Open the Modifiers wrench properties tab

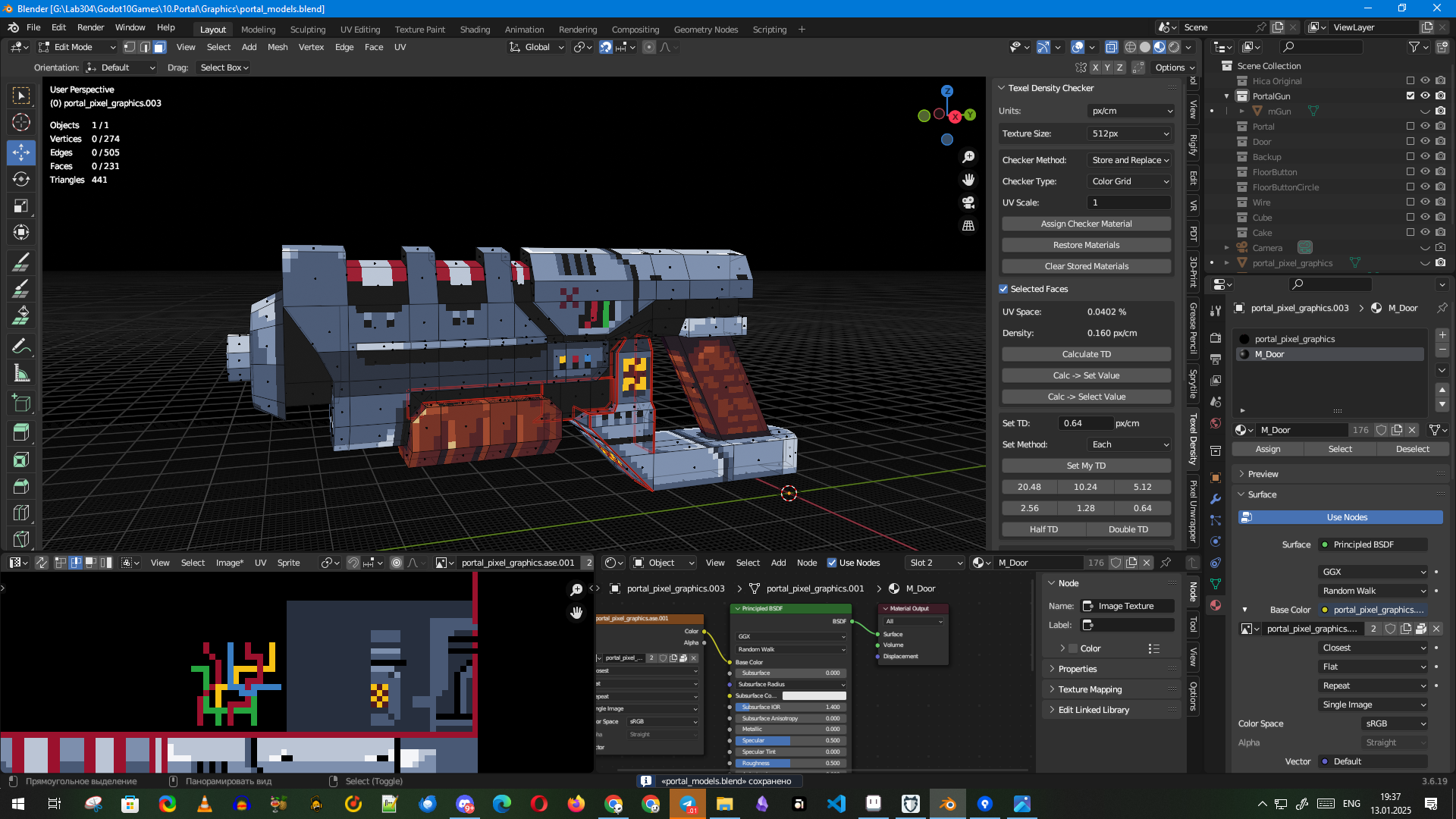click(1216, 499)
